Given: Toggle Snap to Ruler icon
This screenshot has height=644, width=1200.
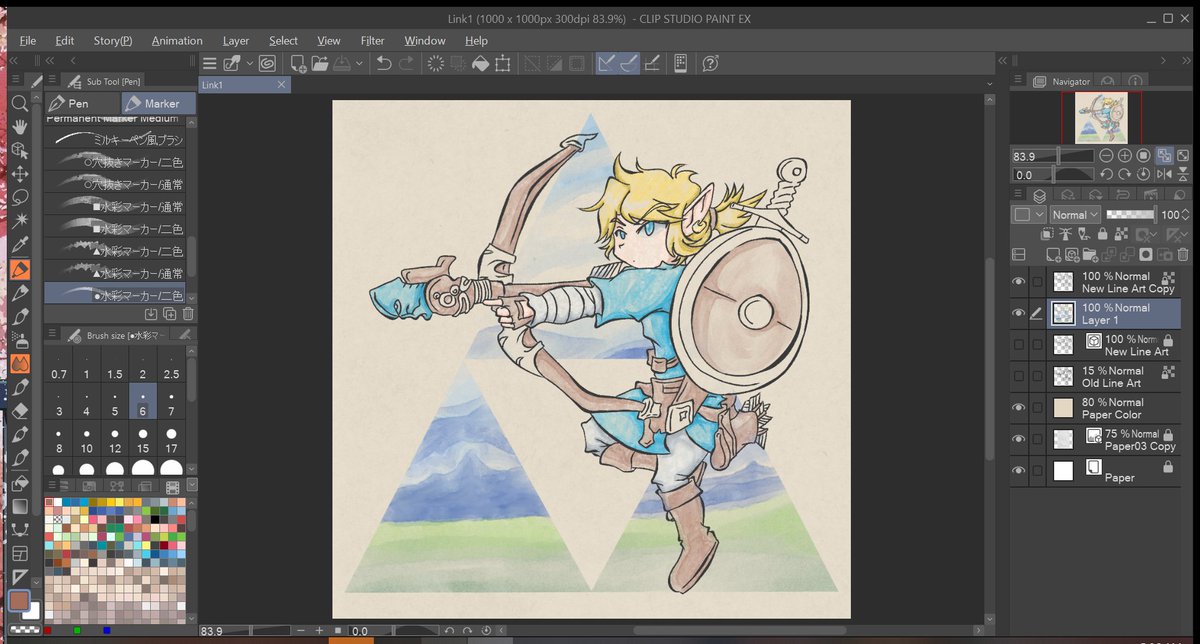Looking at the screenshot, I should point(607,64).
